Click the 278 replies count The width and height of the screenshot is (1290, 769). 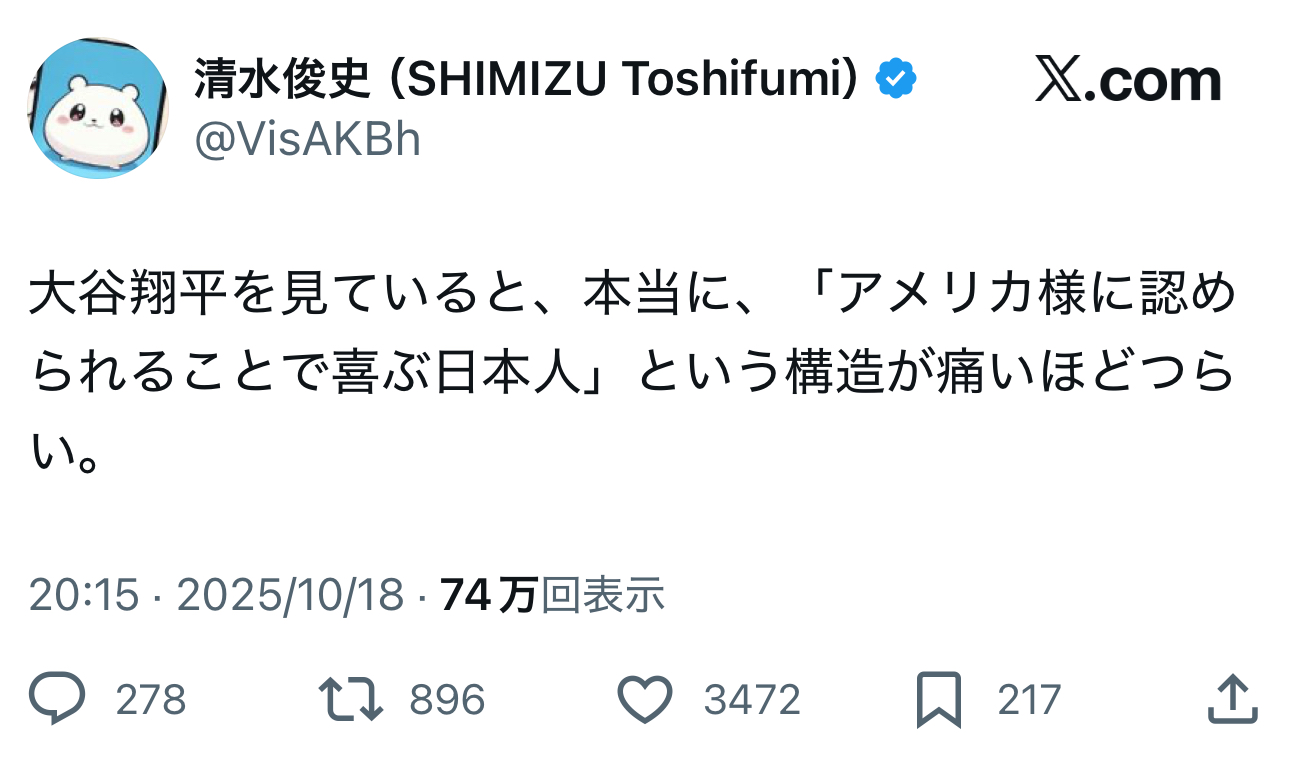(151, 700)
